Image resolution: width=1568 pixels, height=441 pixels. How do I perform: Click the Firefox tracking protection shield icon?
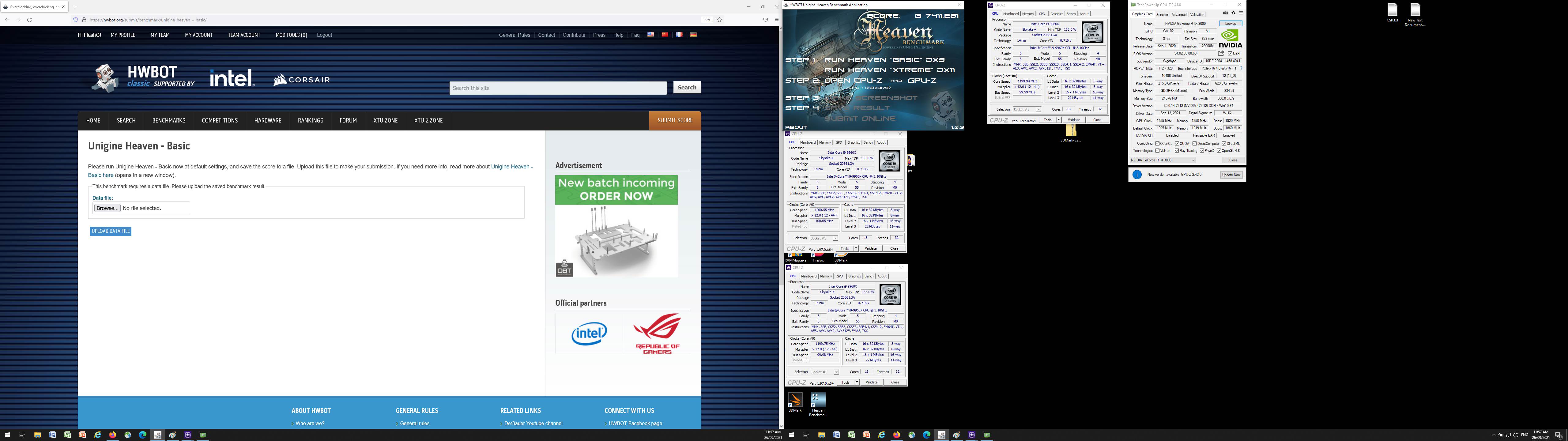tap(76, 20)
